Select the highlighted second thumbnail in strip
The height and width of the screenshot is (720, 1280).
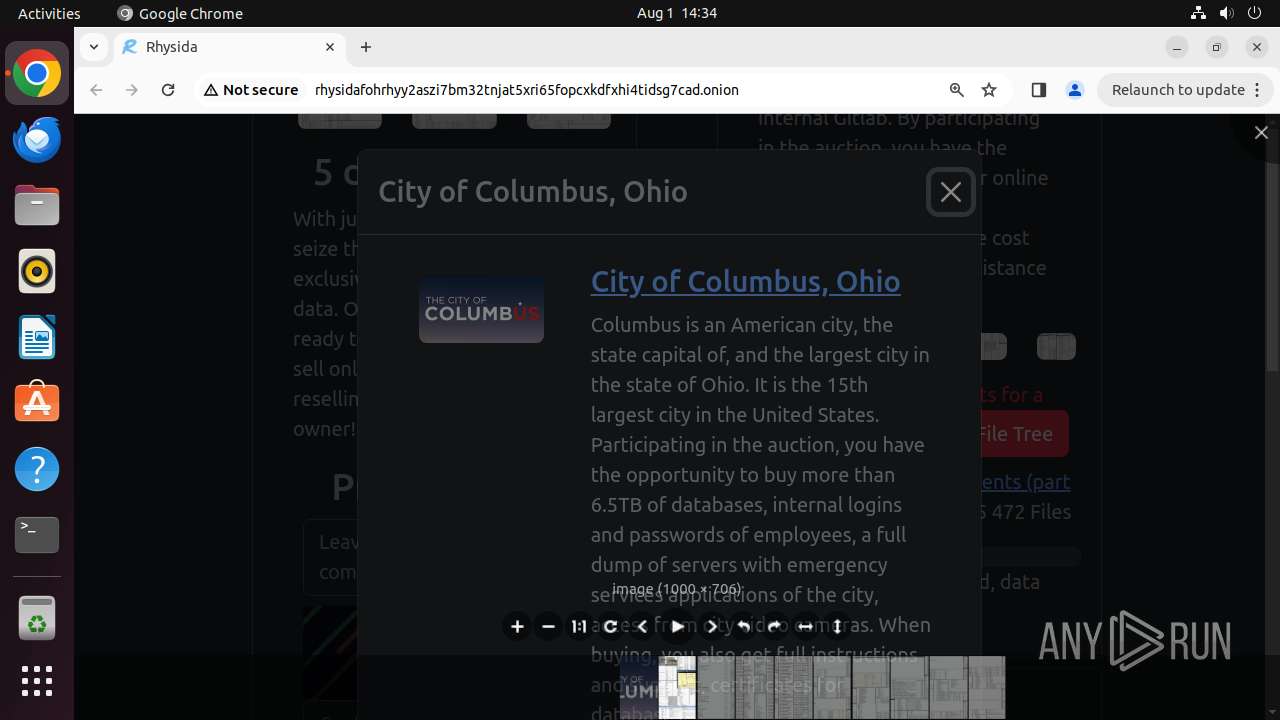(677, 688)
